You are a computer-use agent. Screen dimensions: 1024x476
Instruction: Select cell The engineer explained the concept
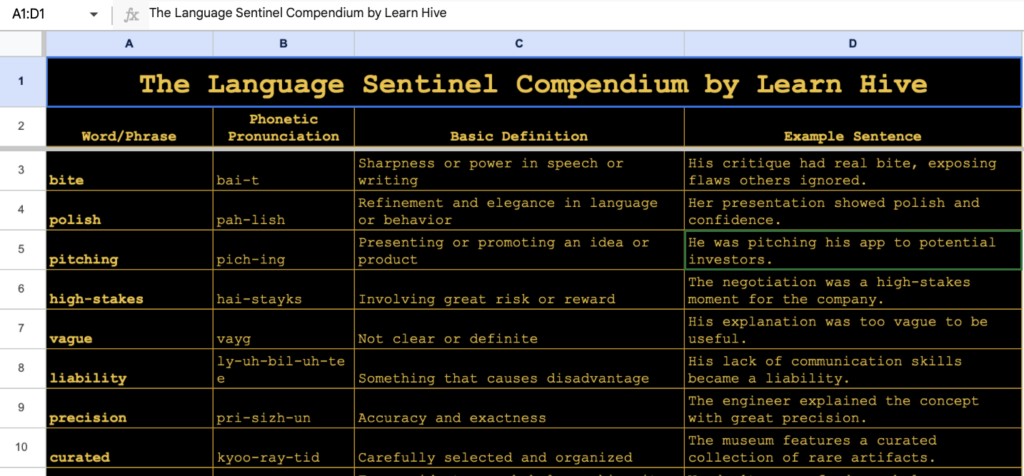[x=853, y=408]
